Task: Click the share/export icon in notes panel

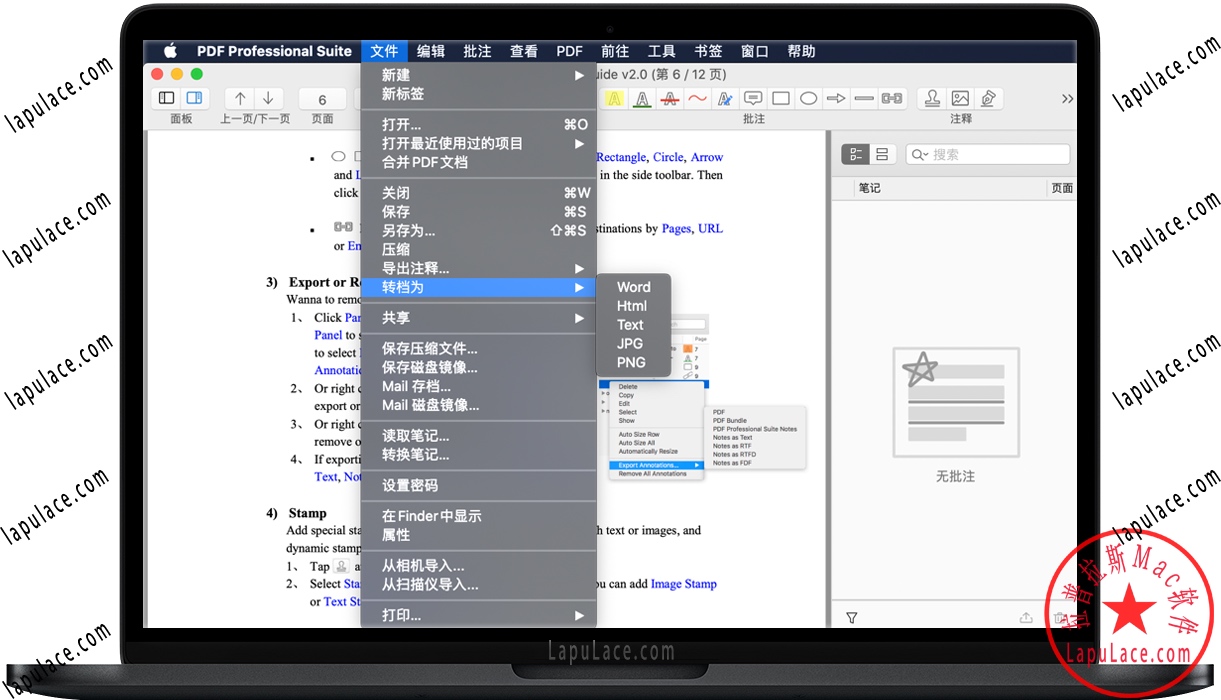Action: click(x=1026, y=619)
